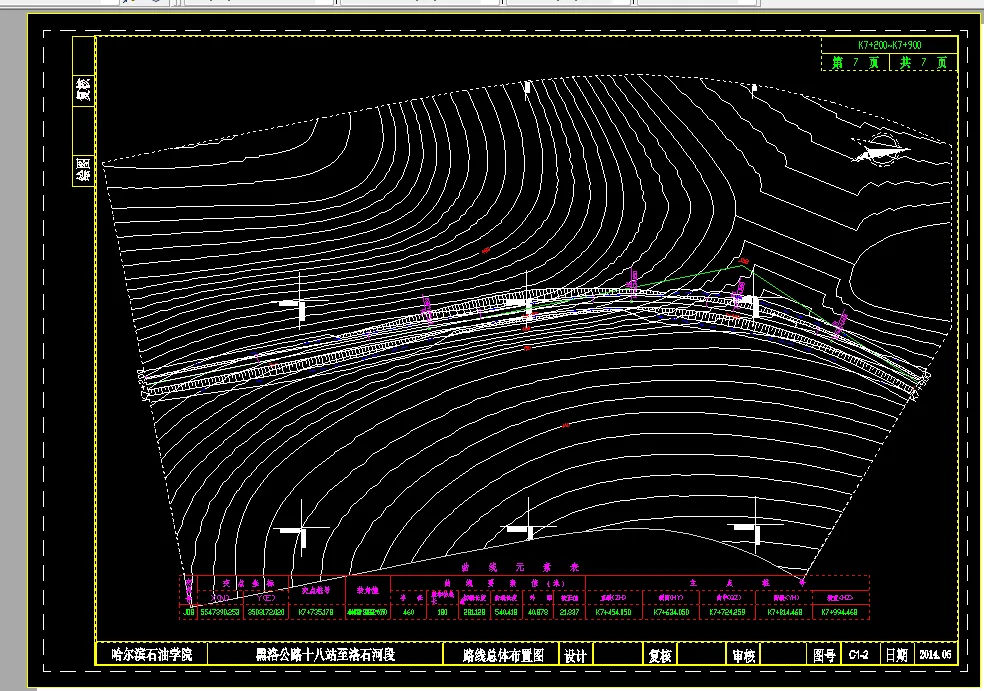Select the 共7页 total pages cell
This screenshot has width=984, height=691.
click(922, 62)
